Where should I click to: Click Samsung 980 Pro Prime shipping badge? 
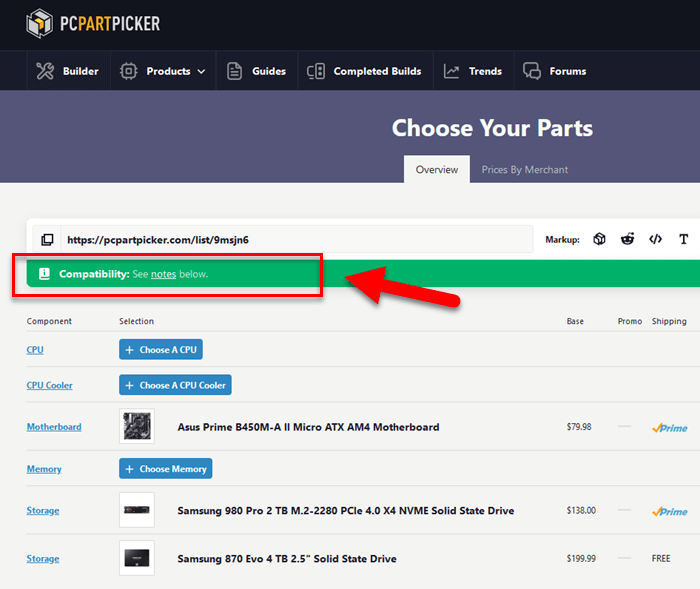pos(669,511)
